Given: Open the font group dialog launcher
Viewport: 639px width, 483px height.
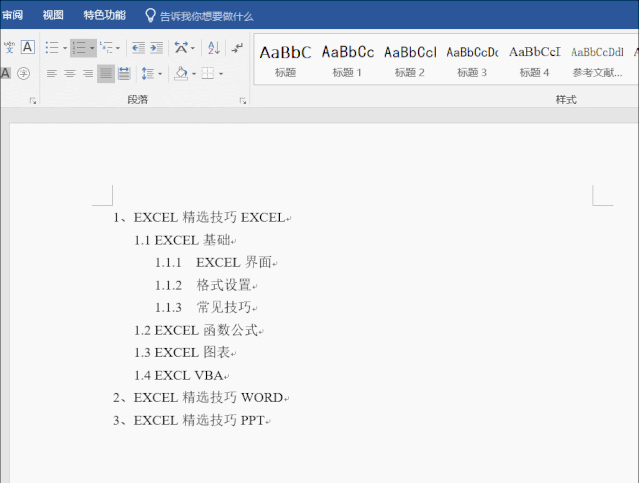Looking at the screenshot, I should coord(33,101).
